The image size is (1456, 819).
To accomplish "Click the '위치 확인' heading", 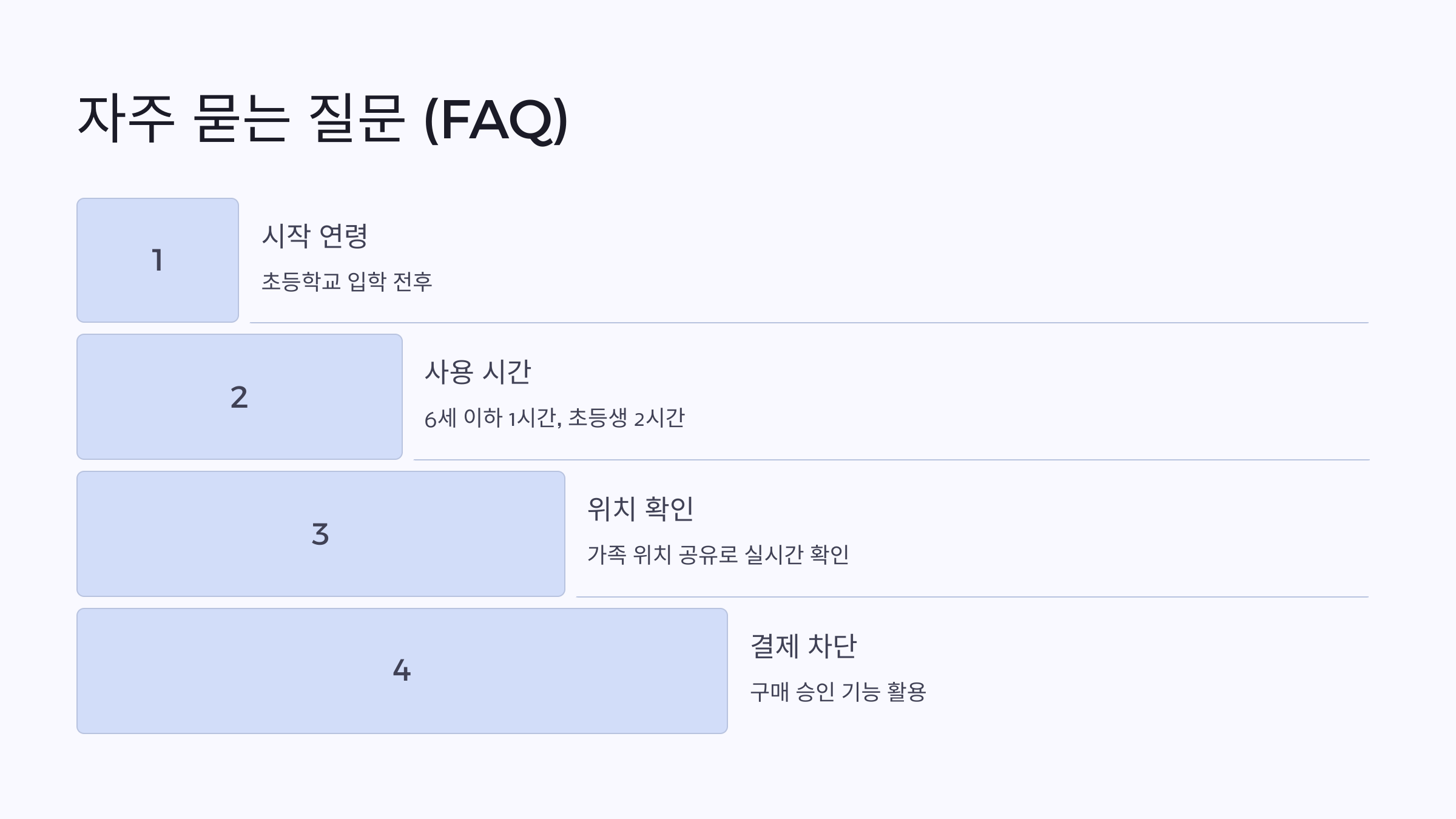I will [x=641, y=508].
